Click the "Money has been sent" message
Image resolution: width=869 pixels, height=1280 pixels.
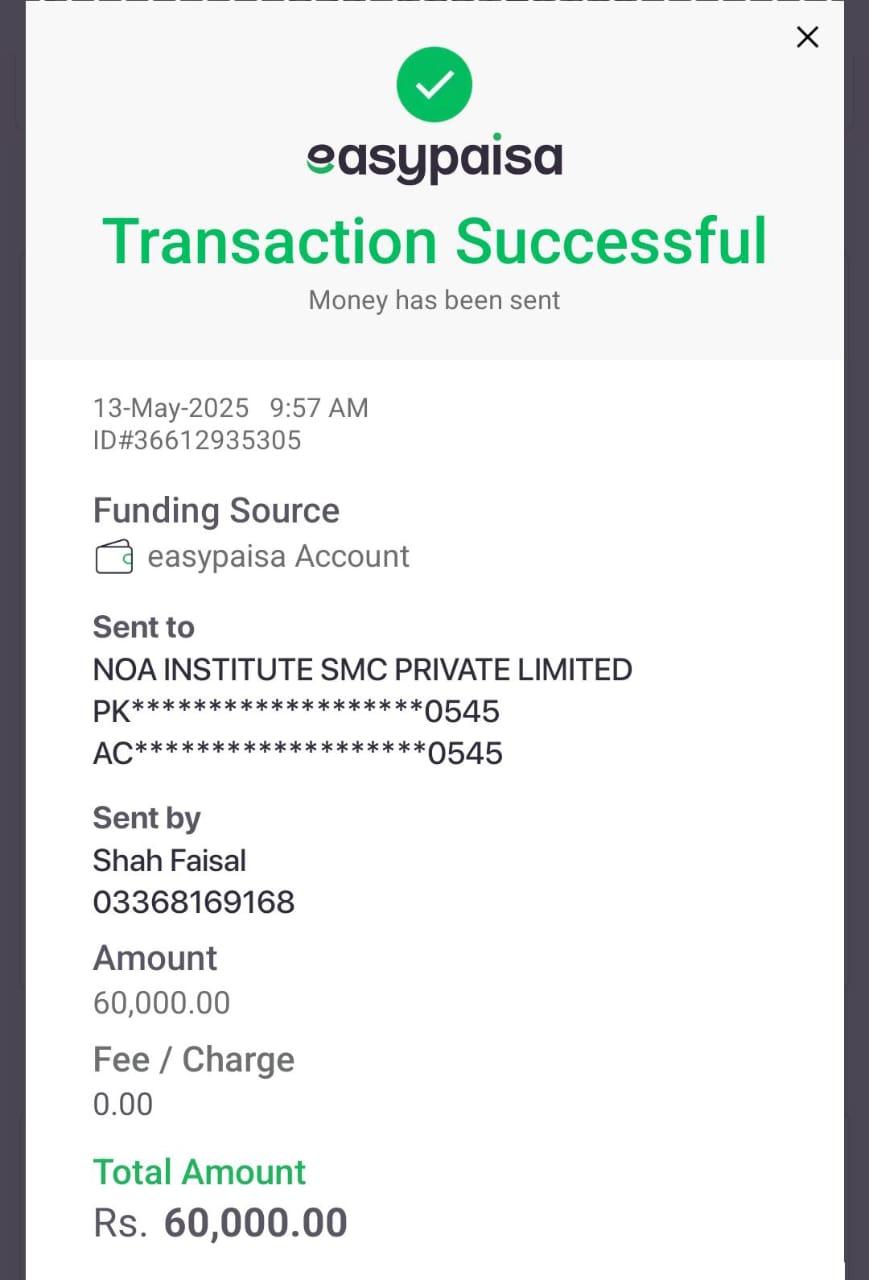pos(434,300)
